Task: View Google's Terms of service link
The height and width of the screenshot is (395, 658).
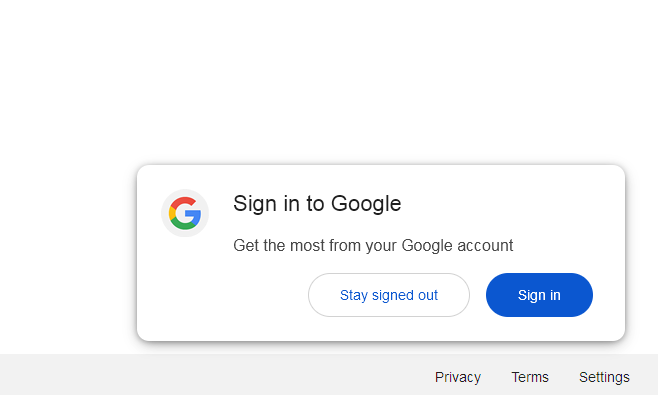Action: pos(530,377)
